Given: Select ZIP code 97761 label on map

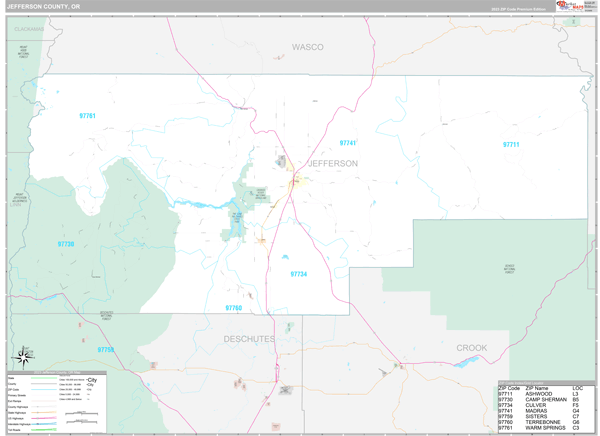Looking at the screenshot, I should coord(87,117).
